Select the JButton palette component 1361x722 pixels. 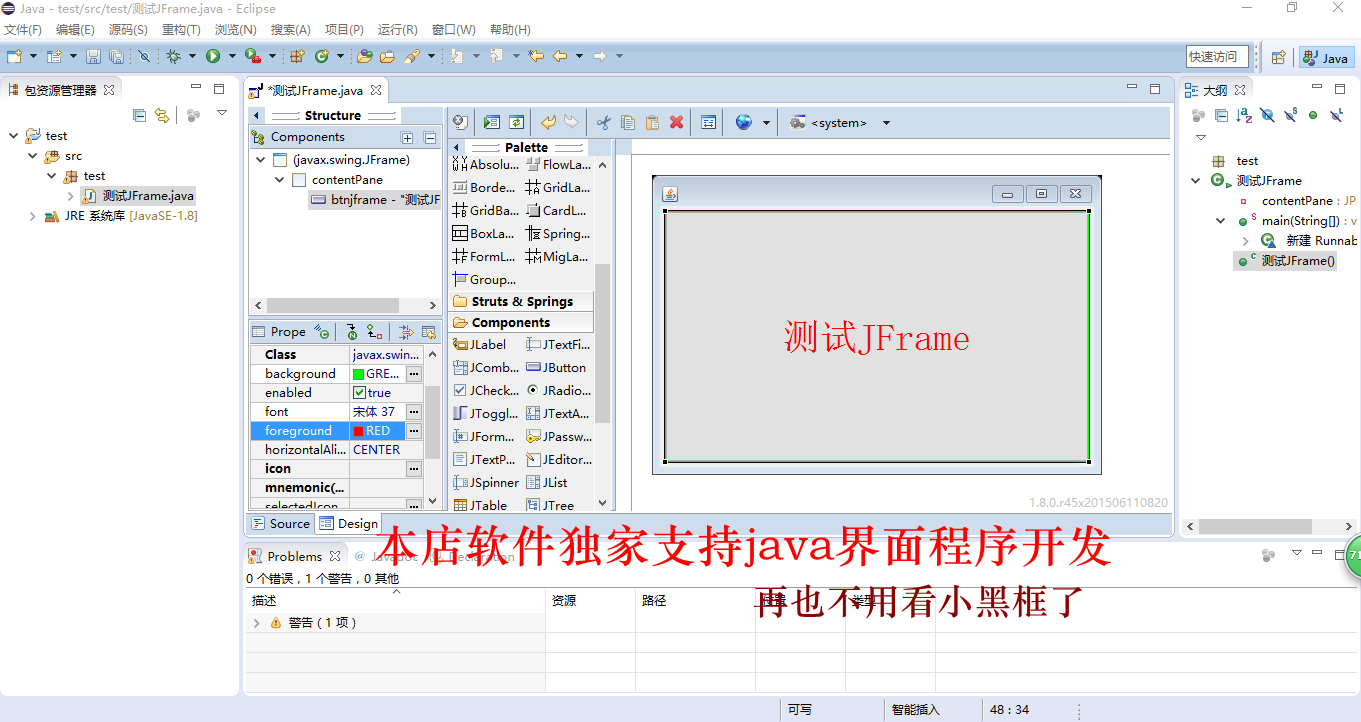(x=557, y=367)
